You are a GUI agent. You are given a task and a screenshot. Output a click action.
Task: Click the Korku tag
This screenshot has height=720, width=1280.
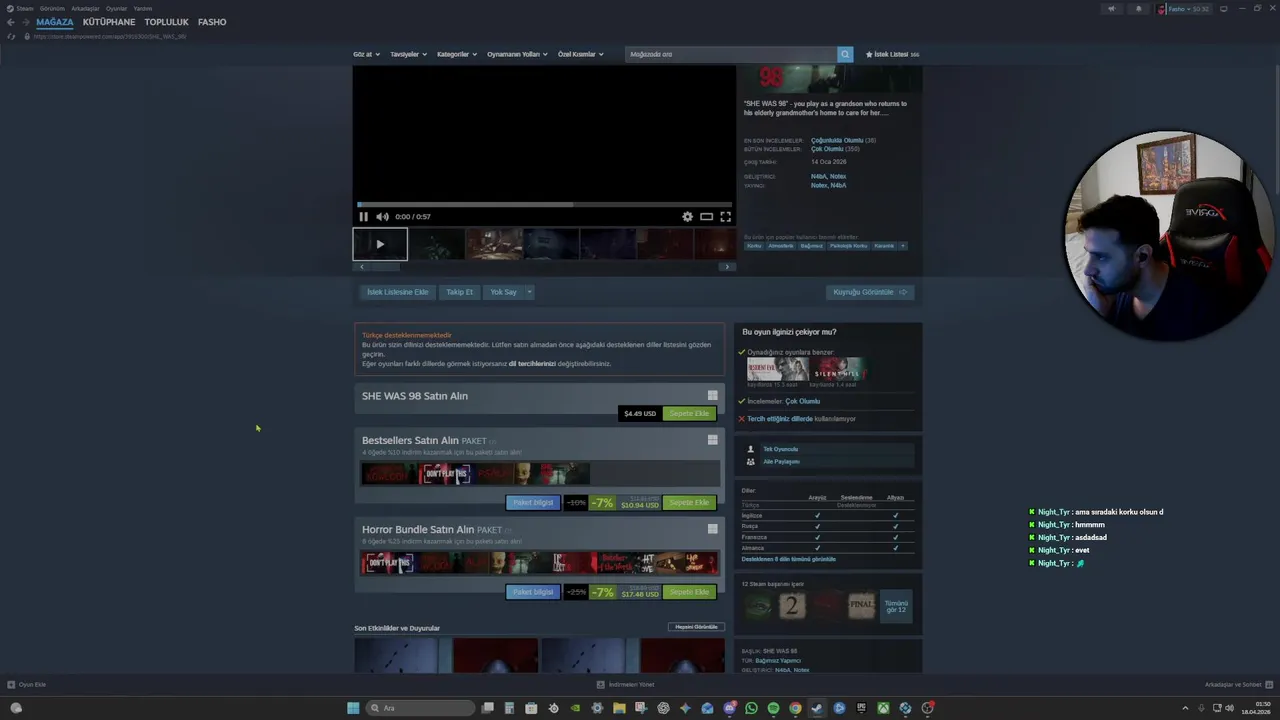[754, 246]
